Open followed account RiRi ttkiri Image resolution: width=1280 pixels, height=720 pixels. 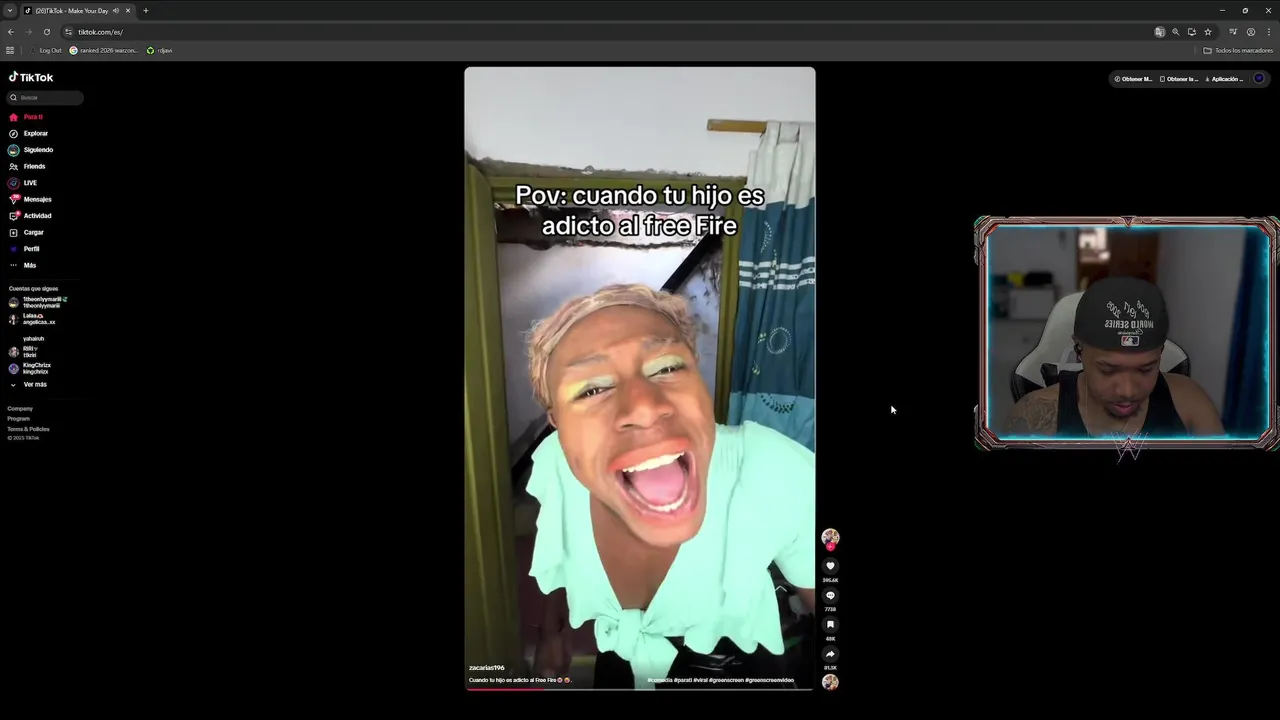click(24, 352)
